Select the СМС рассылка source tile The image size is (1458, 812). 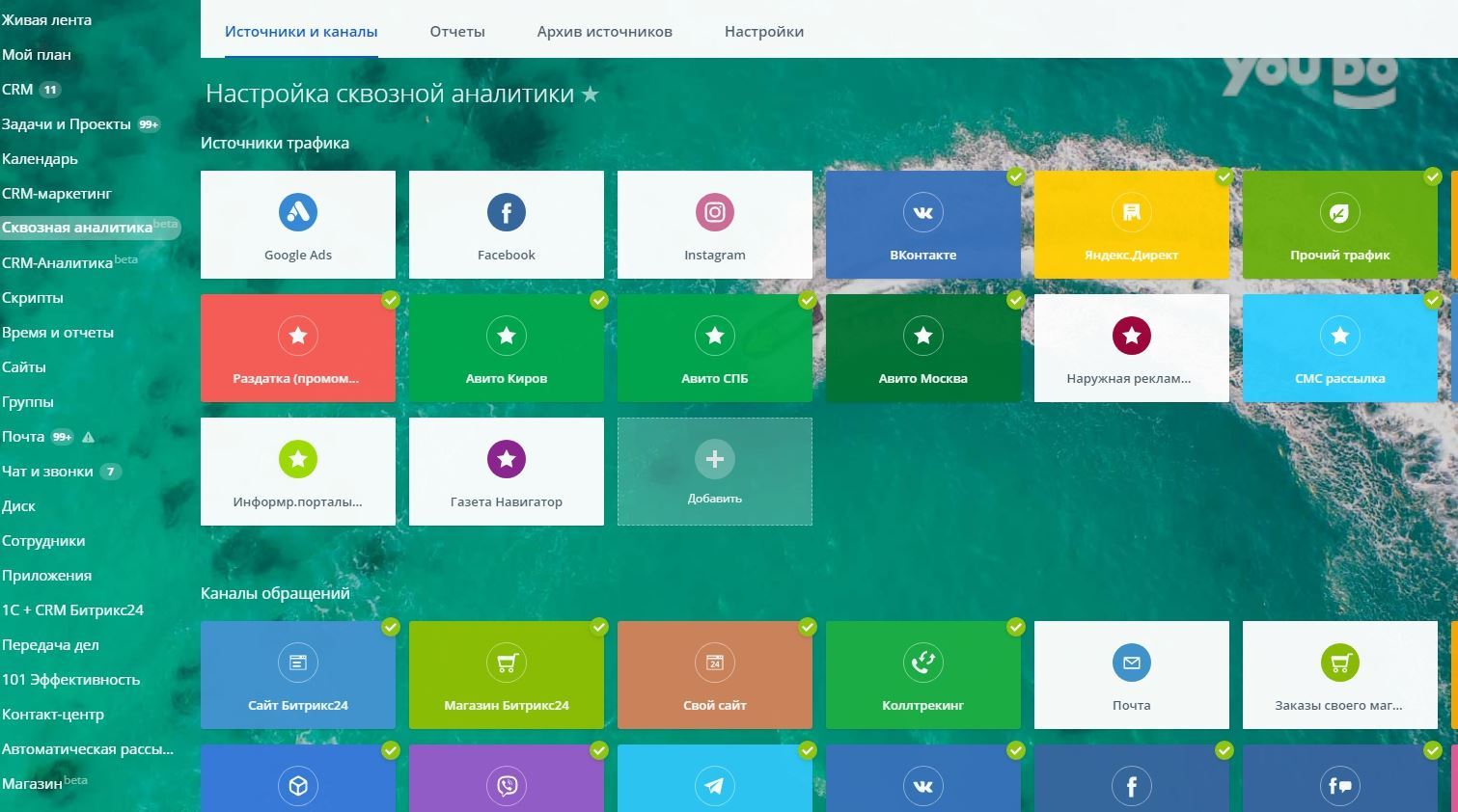point(1340,348)
